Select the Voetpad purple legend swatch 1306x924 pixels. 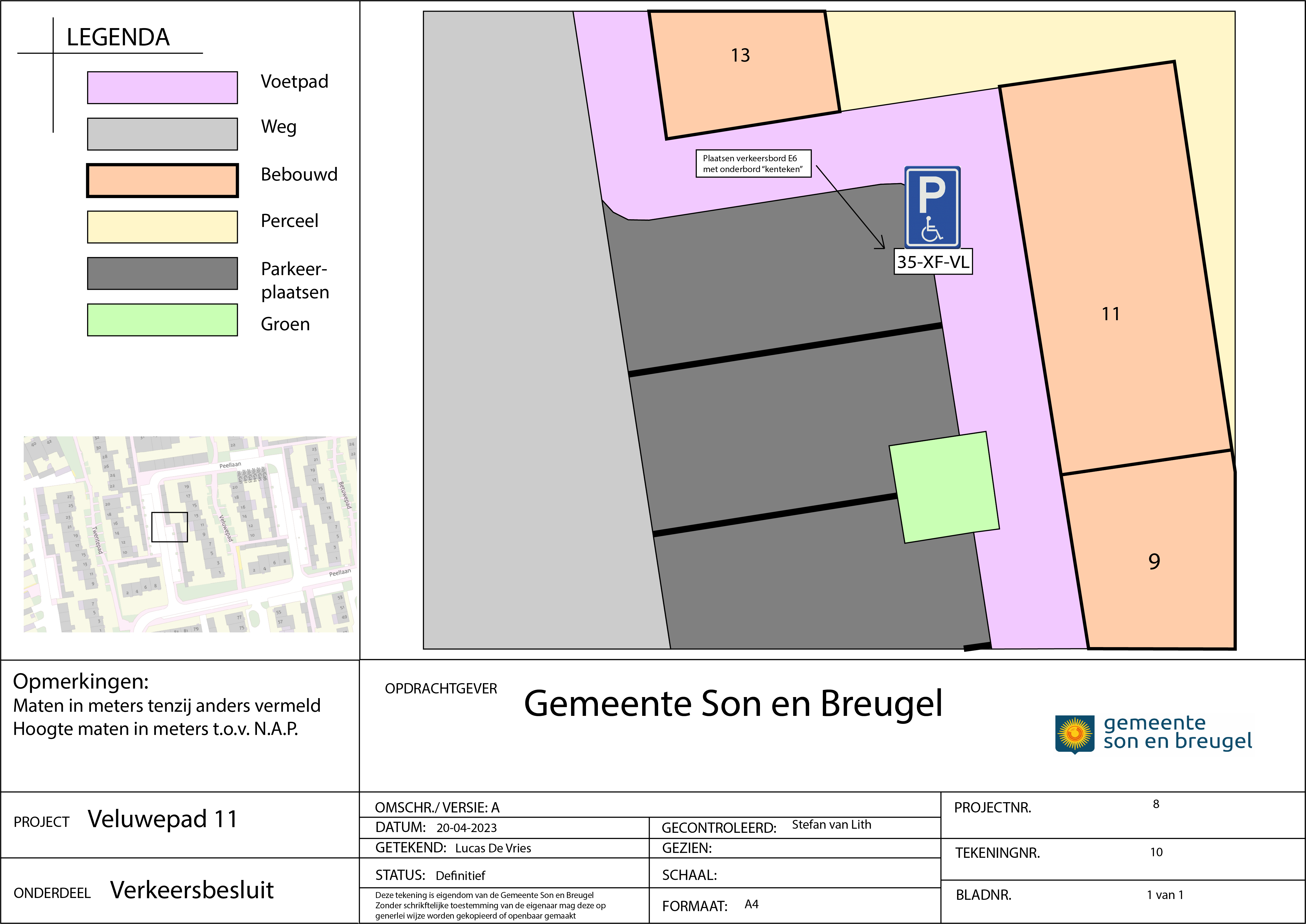(x=162, y=88)
